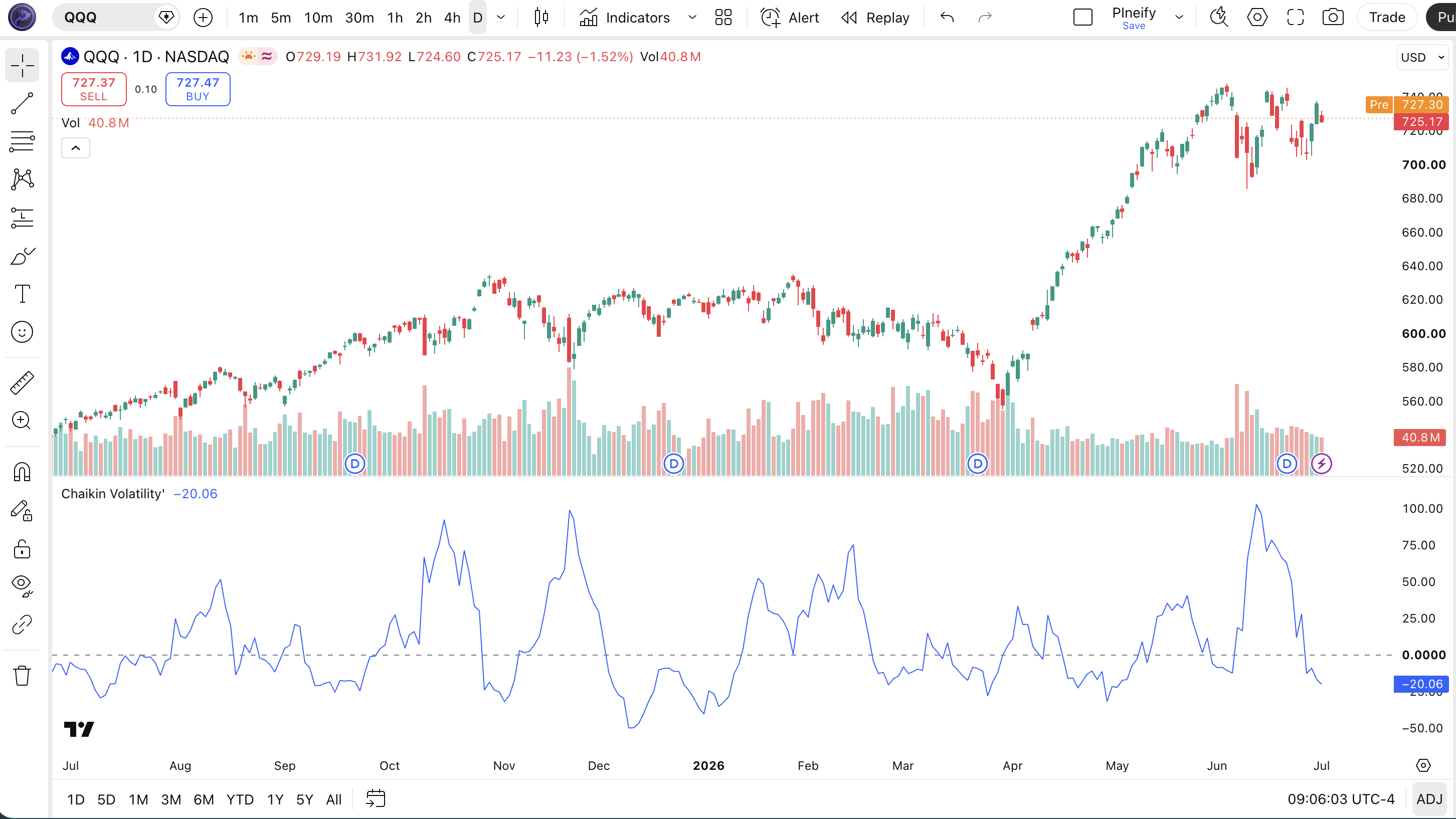This screenshot has width=1456, height=819.
Task: Open the layout setup square icon
Action: (1083, 18)
